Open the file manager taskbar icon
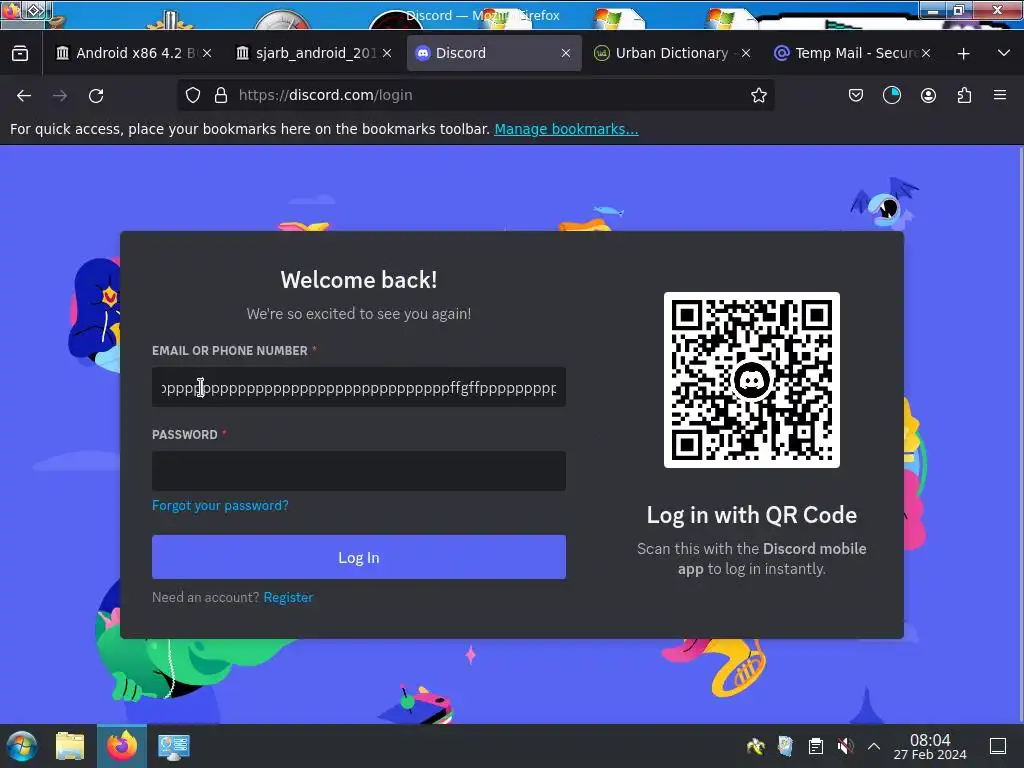The width and height of the screenshot is (1024, 768). coord(70,746)
